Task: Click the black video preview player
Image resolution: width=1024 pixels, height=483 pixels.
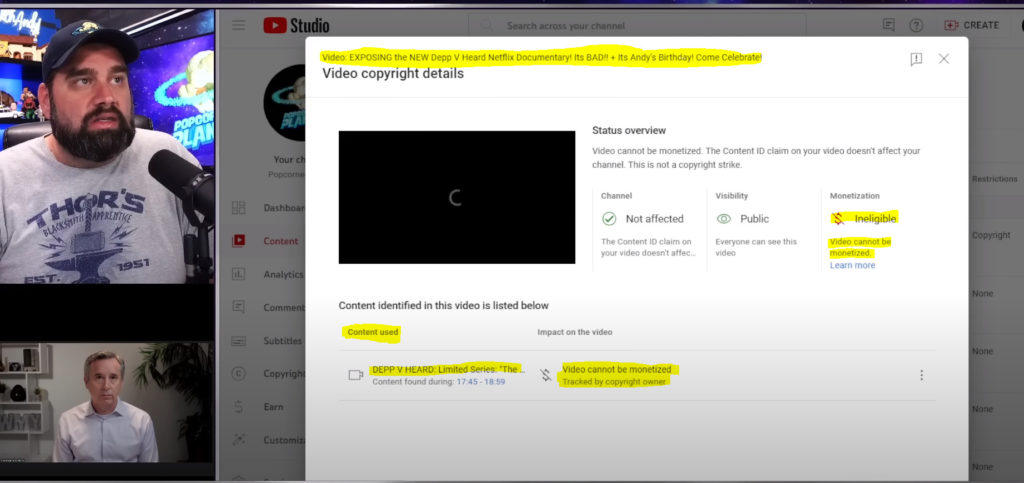Action: click(456, 197)
